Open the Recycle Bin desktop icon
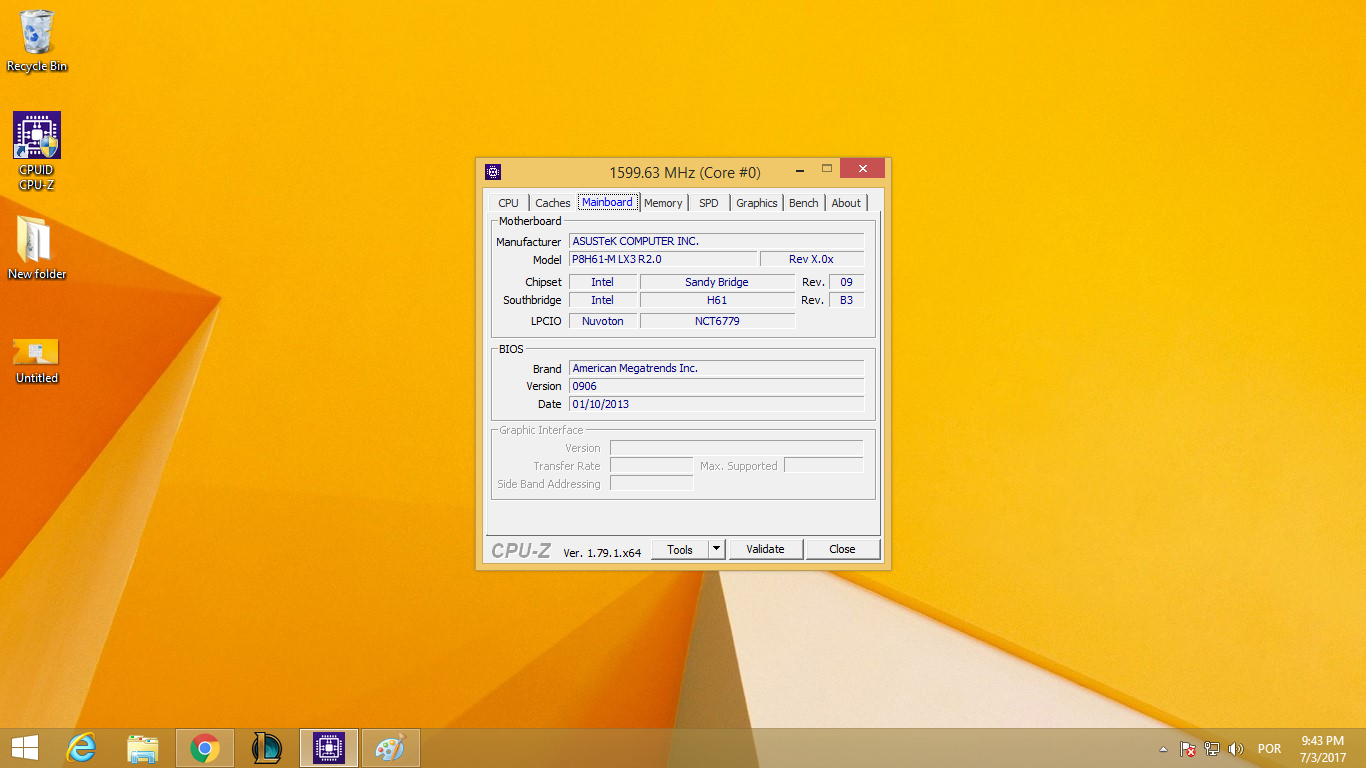 37,40
